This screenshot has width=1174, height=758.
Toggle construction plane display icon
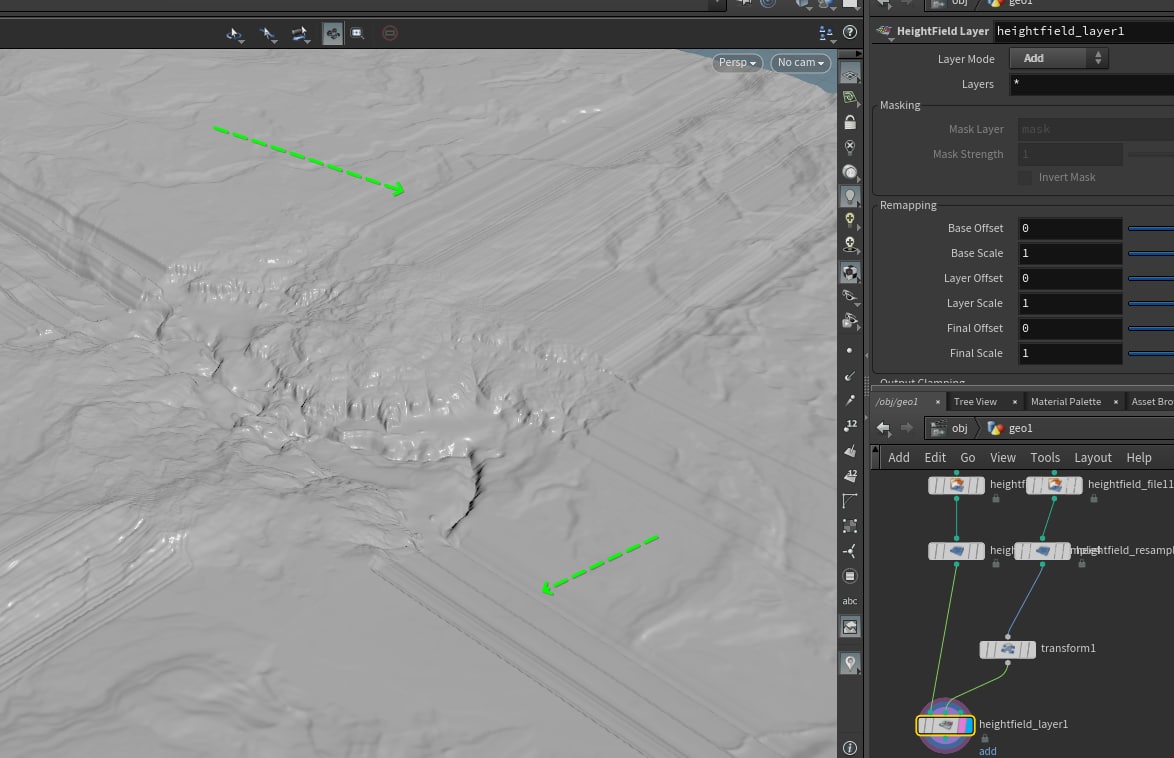click(850, 97)
